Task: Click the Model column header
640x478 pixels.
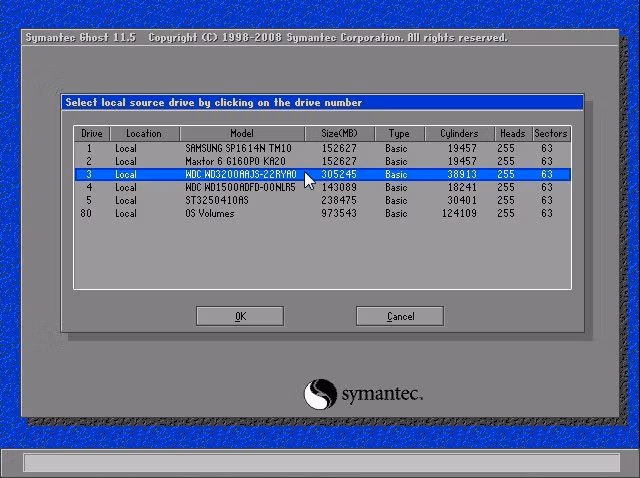Action: (x=242, y=133)
